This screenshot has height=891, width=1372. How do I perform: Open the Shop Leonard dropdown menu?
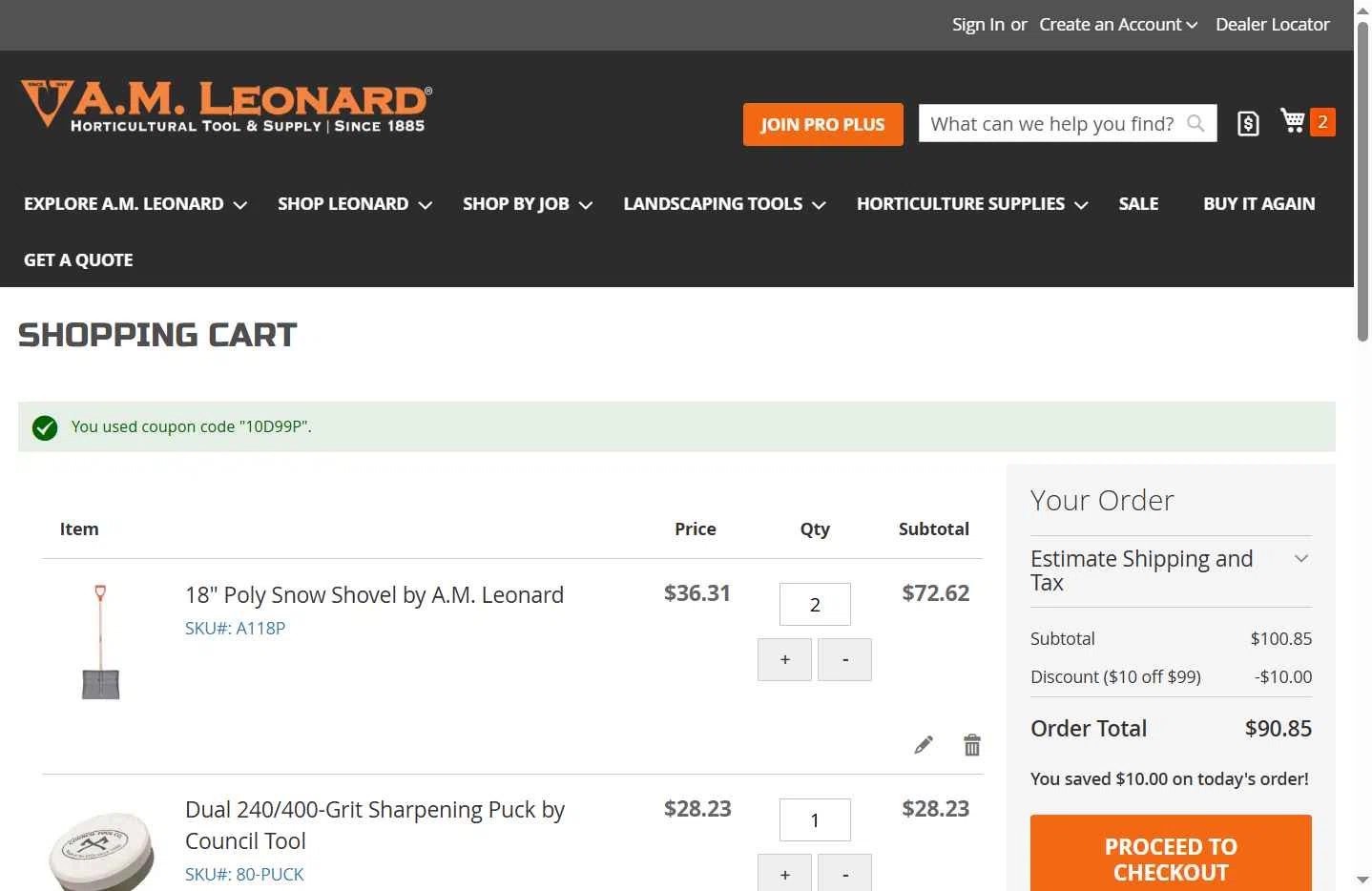355,204
